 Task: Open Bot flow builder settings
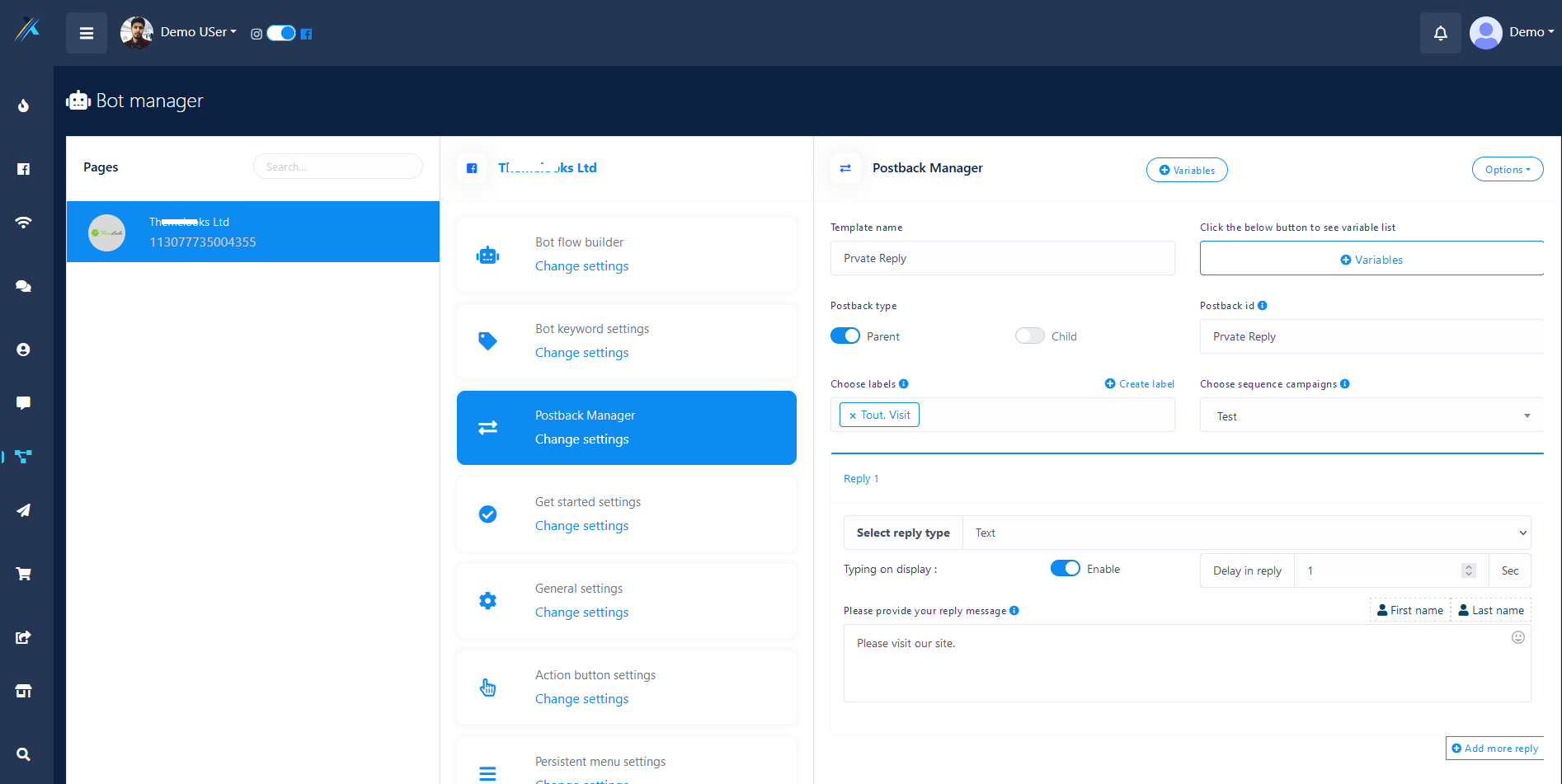tap(581, 266)
